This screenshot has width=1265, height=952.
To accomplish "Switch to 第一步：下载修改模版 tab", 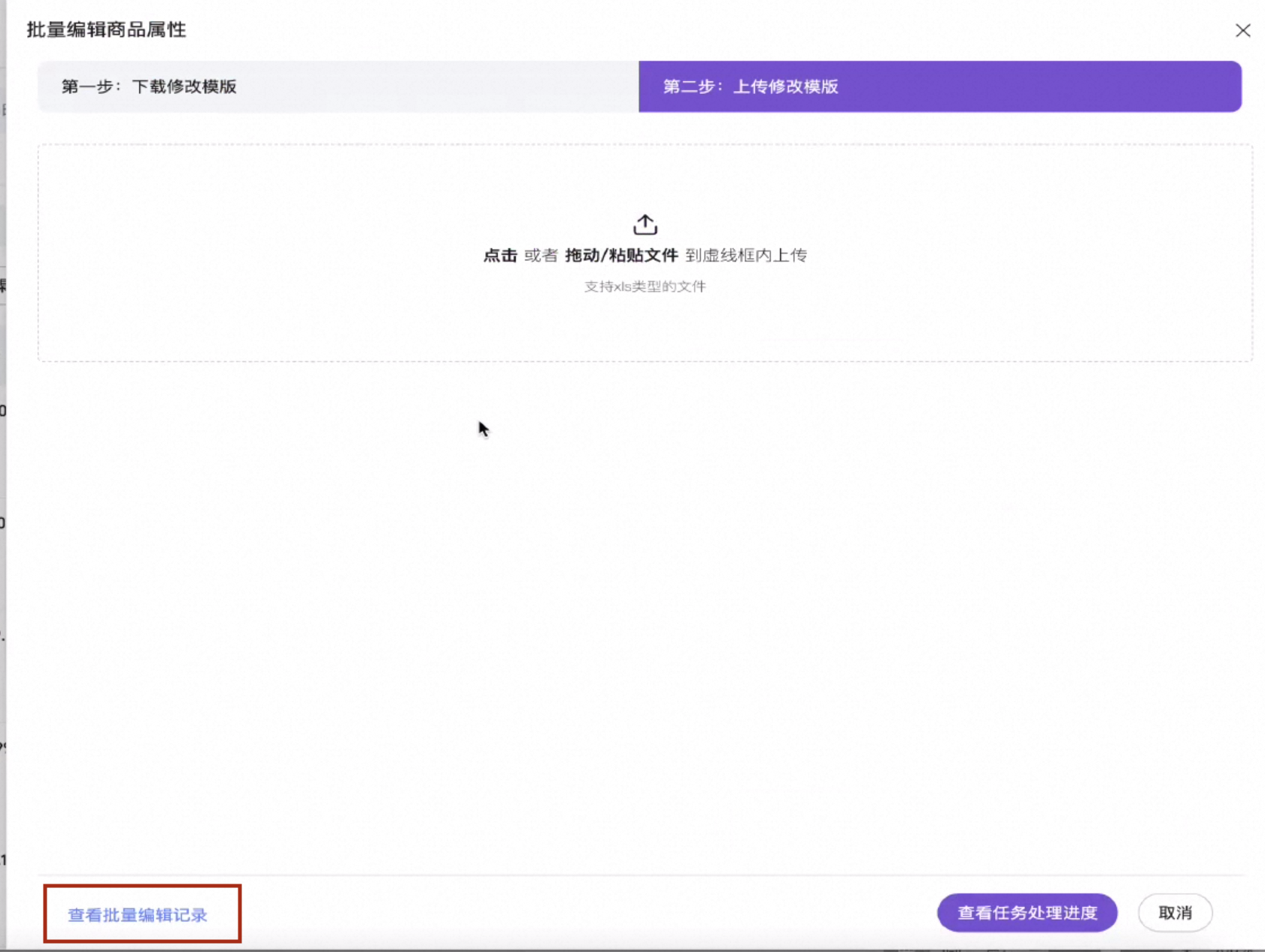I will (x=338, y=86).
